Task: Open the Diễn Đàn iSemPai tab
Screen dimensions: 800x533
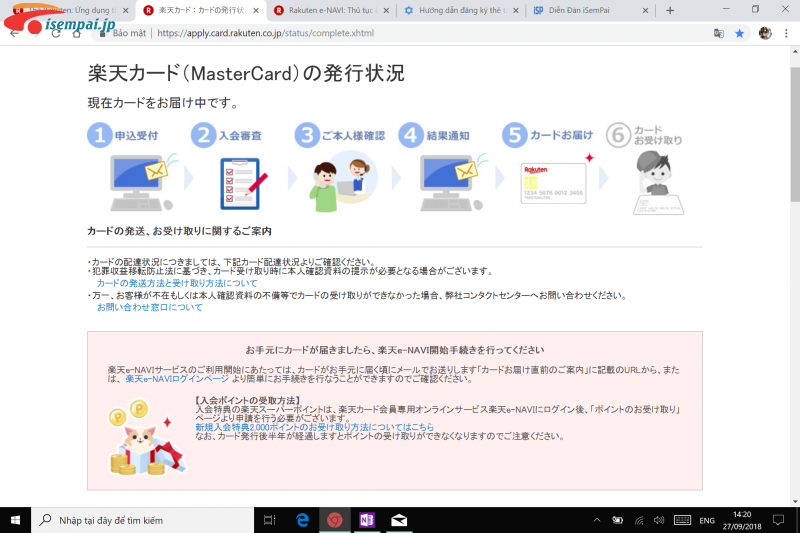Action: 591,10
